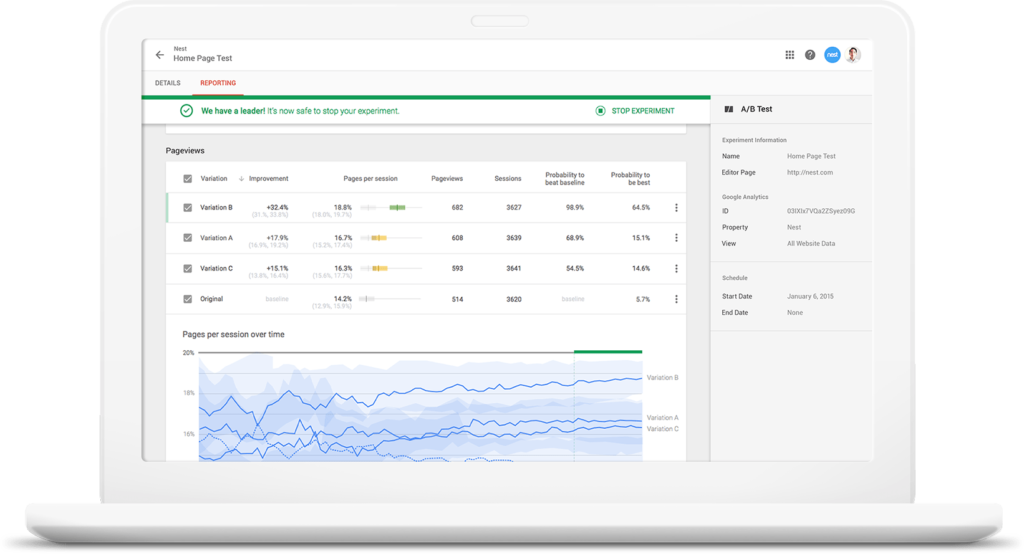Uncheck the Original row checkbox
1024x554 pixels.
tap(187, 299)
